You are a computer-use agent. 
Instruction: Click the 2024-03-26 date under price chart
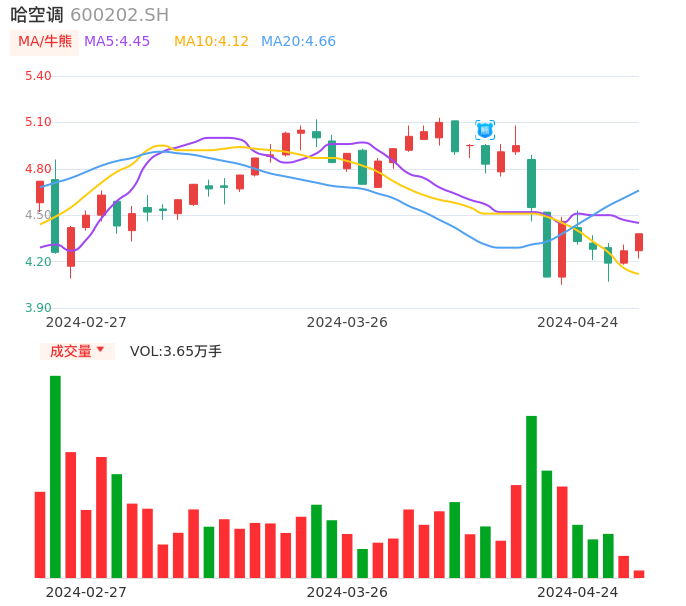tap(347, 322)
